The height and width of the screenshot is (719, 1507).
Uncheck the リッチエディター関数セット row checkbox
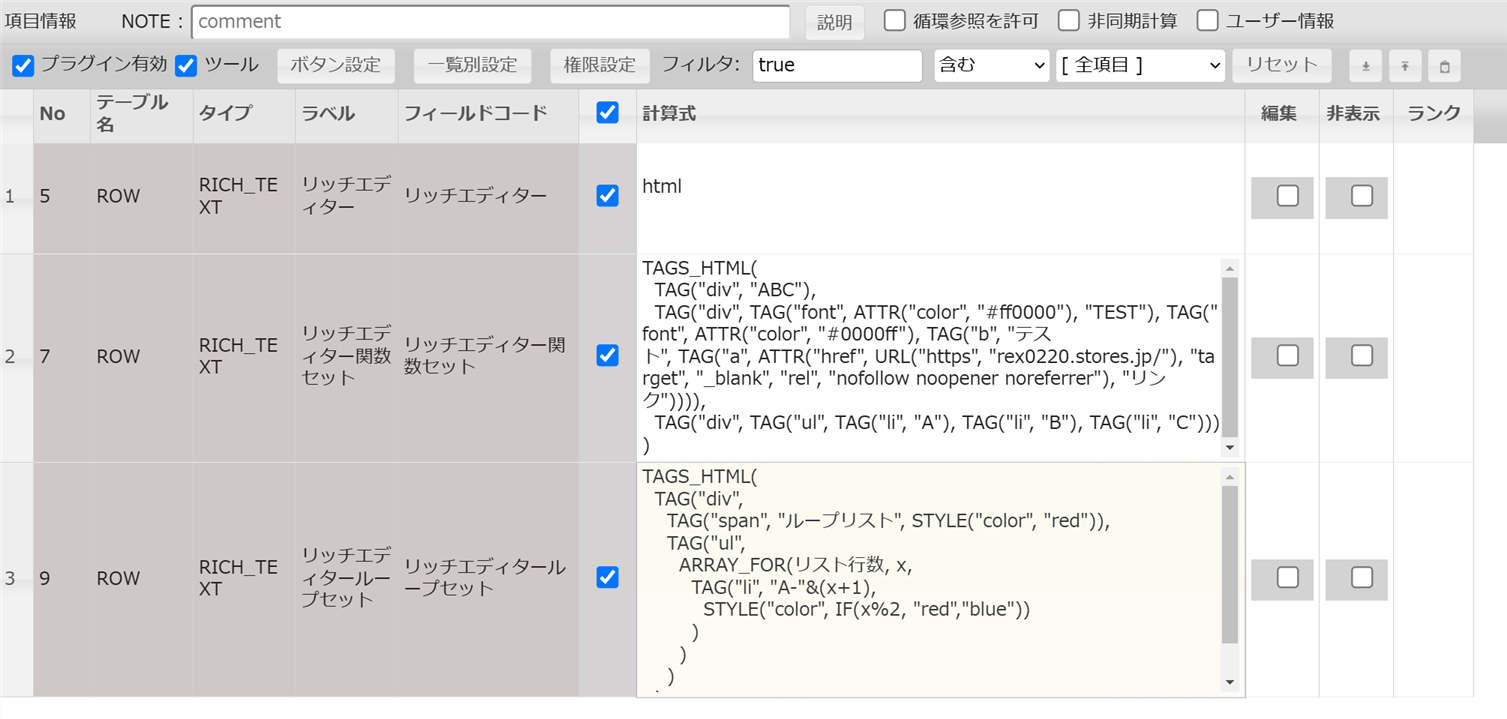[x=607, y=355]
